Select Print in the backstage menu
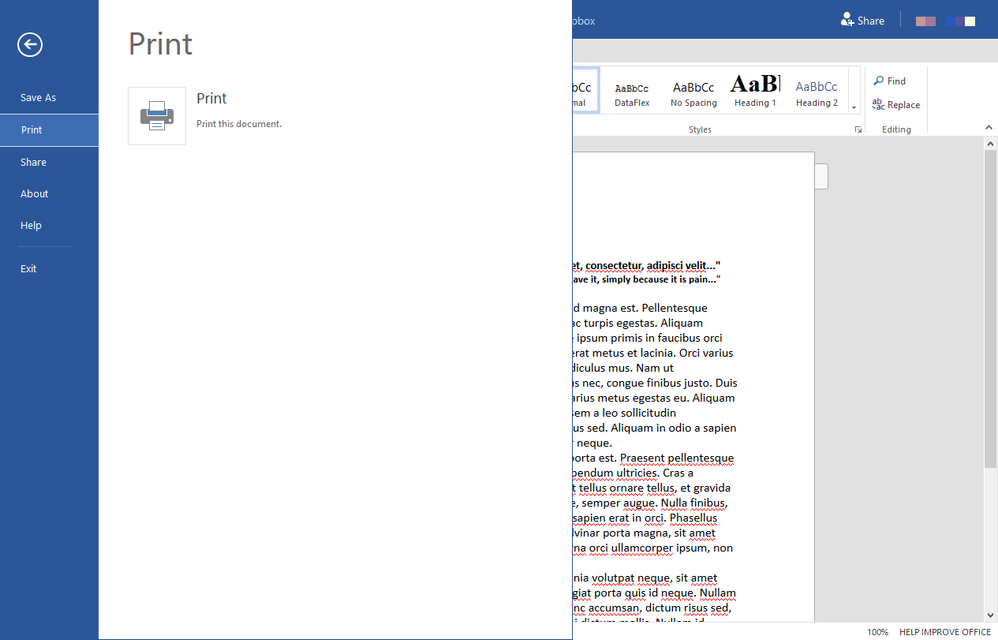The height and width of the screenshot is (640, 998). coord(32,130)
